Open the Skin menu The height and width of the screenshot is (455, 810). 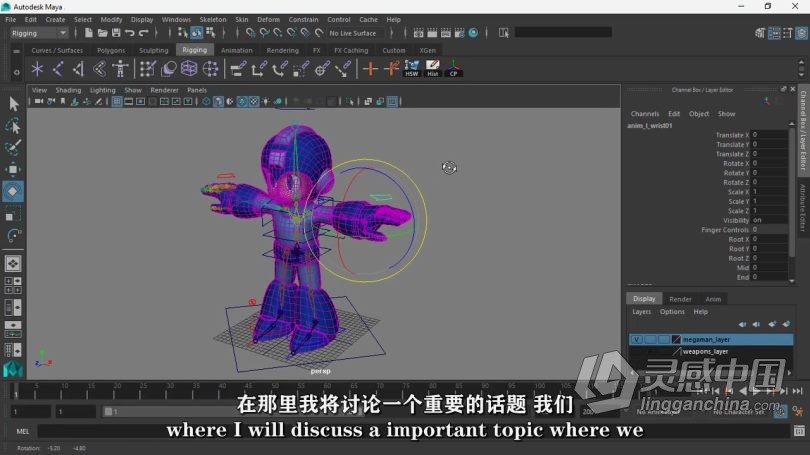242,20
